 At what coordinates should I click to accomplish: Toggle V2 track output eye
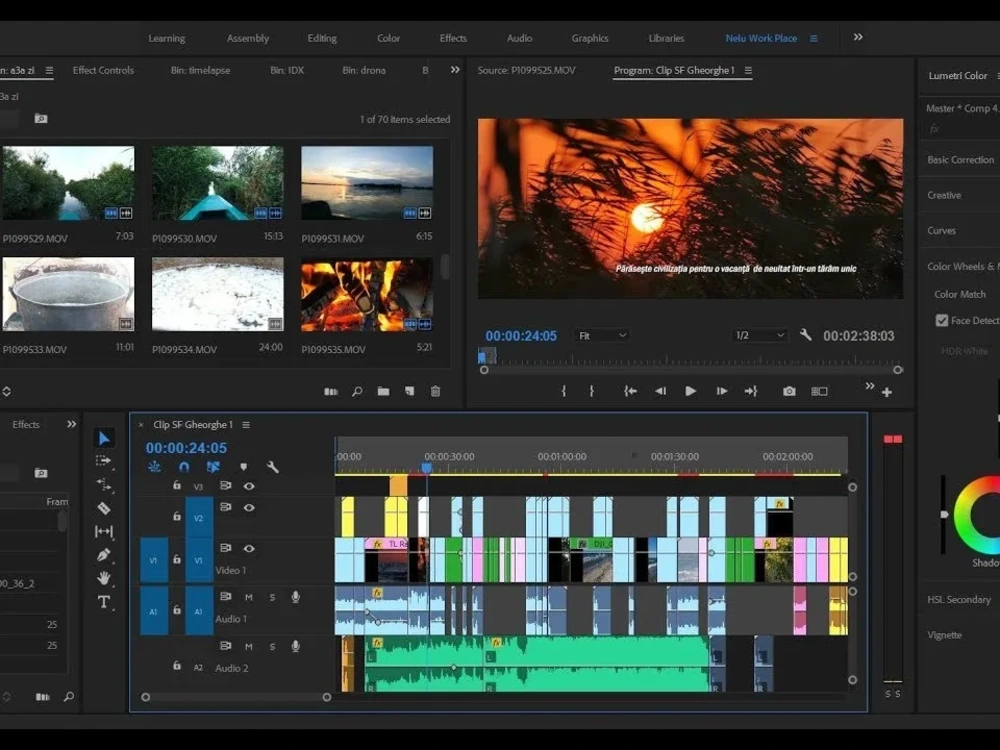[x=249, y=508]
